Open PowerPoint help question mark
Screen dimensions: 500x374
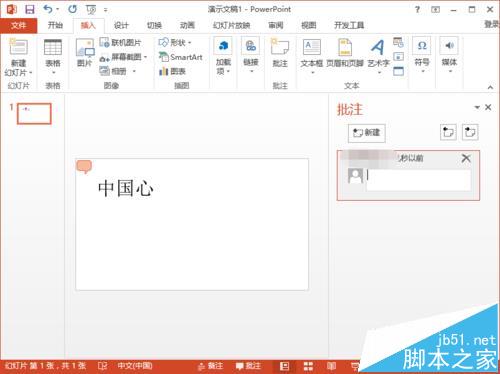coord(417,10)
